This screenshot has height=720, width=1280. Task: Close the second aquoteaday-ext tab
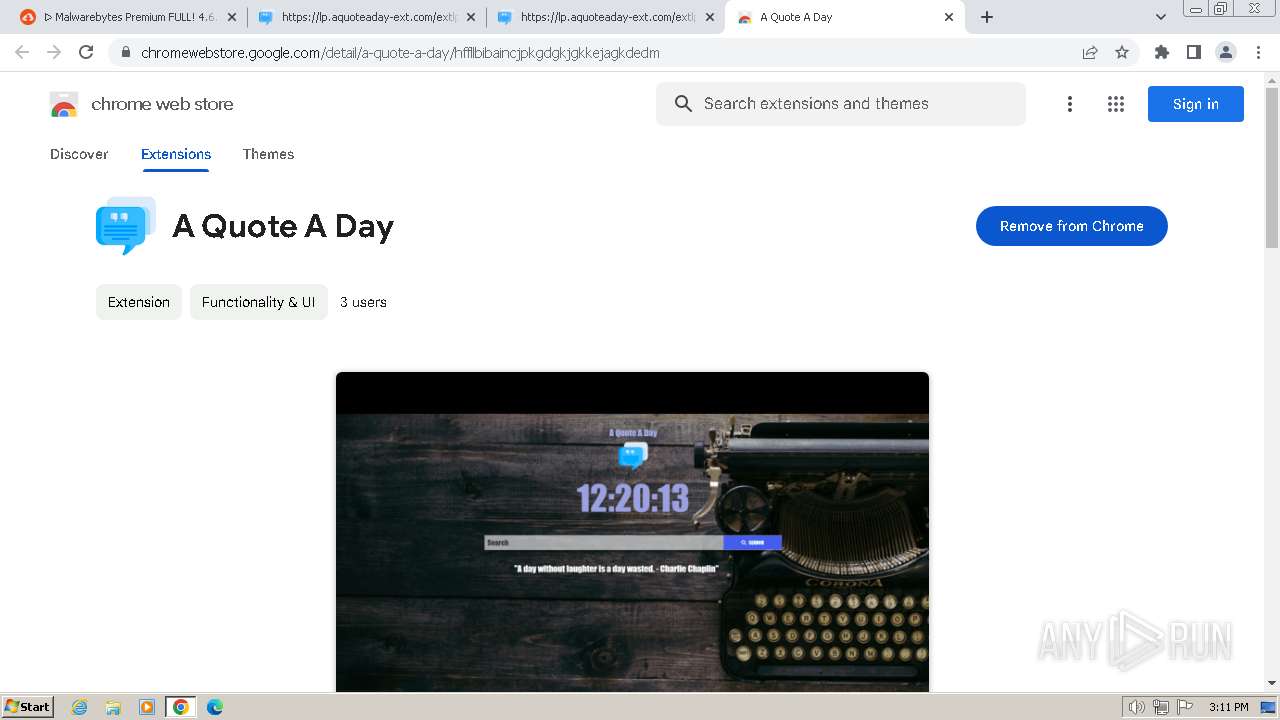pyautogui.click(x=710, y=17)
